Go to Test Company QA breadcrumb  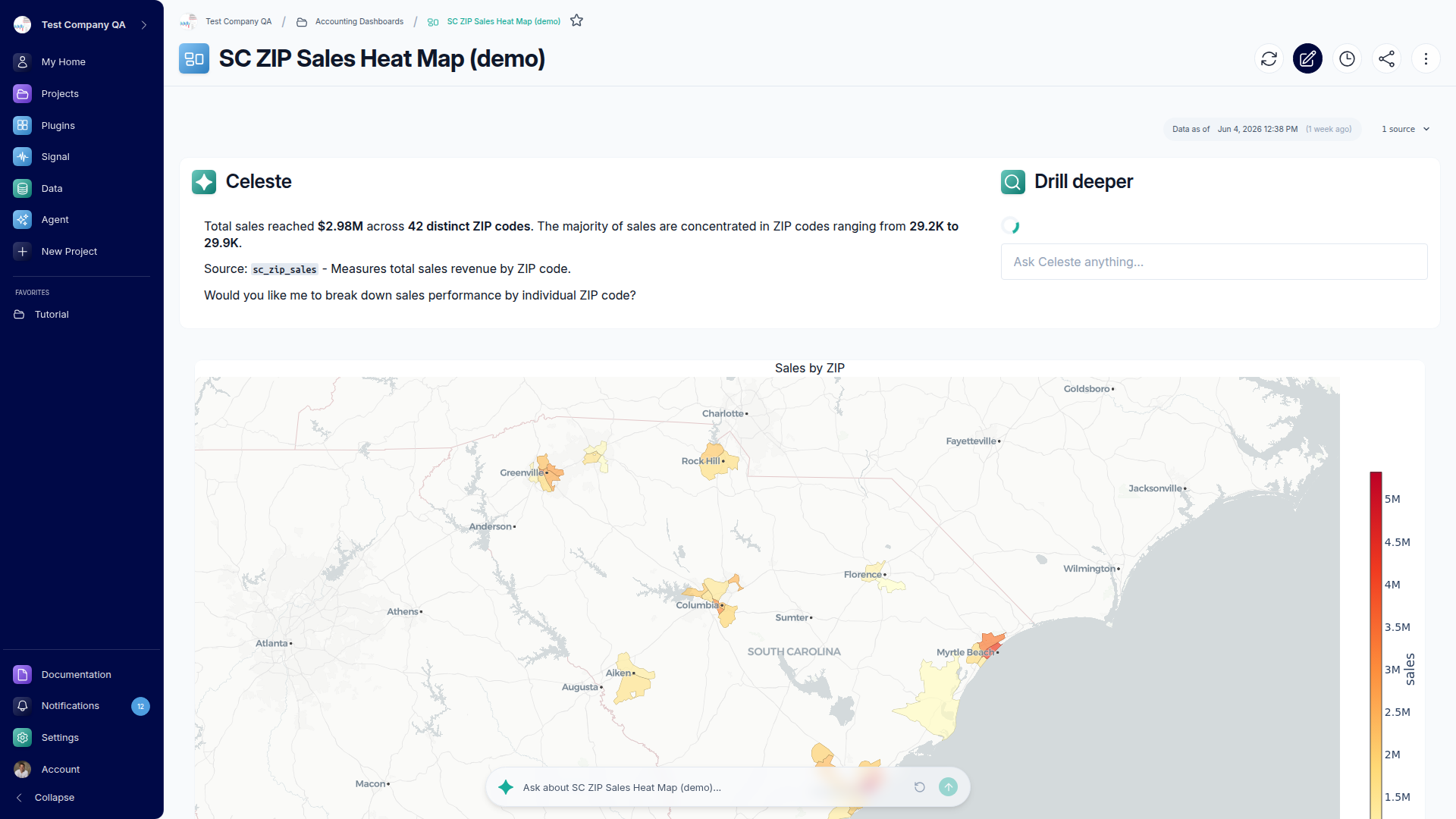(238, 21)
